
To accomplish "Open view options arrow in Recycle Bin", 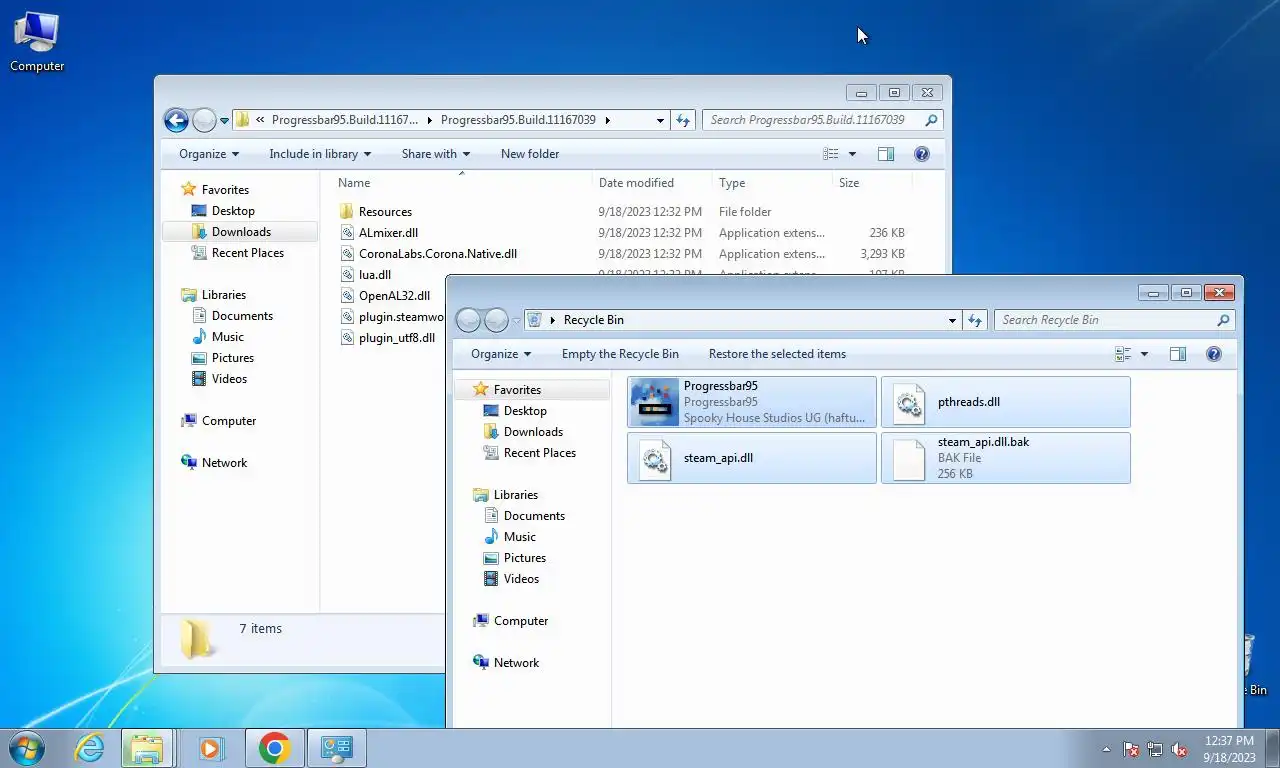I will click(1144, 354).
